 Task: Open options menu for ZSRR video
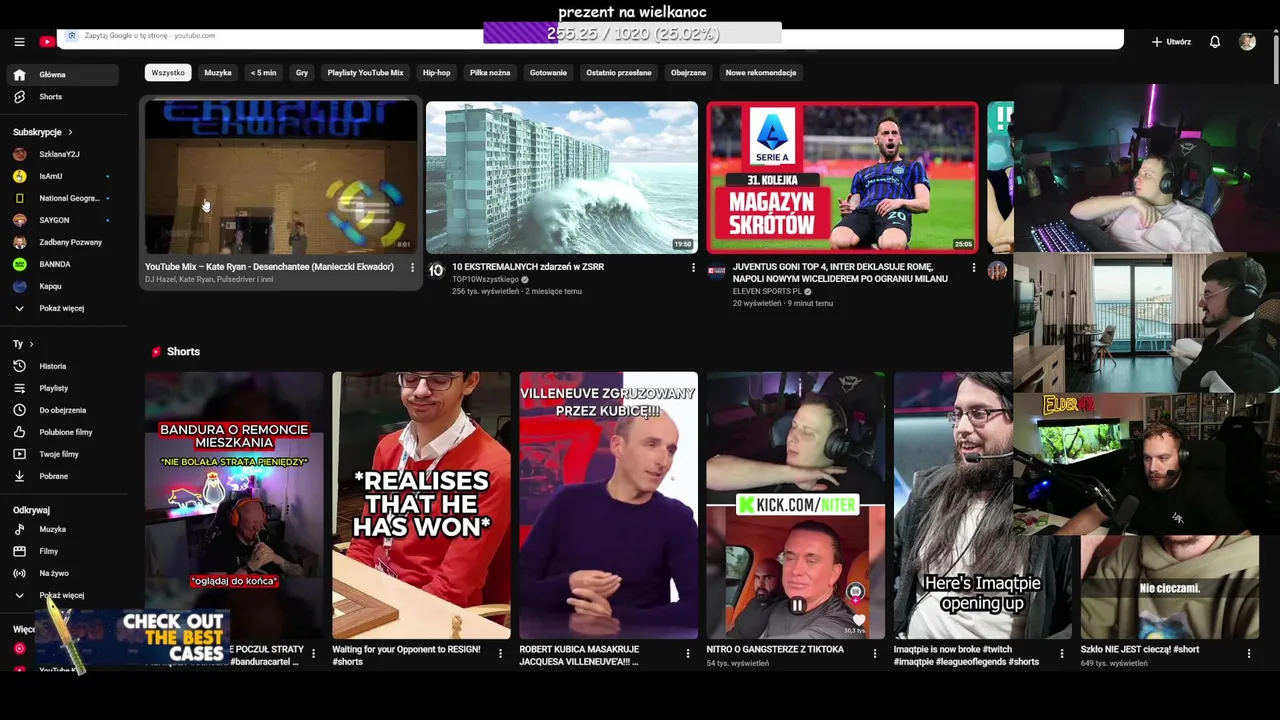[693, 267]
